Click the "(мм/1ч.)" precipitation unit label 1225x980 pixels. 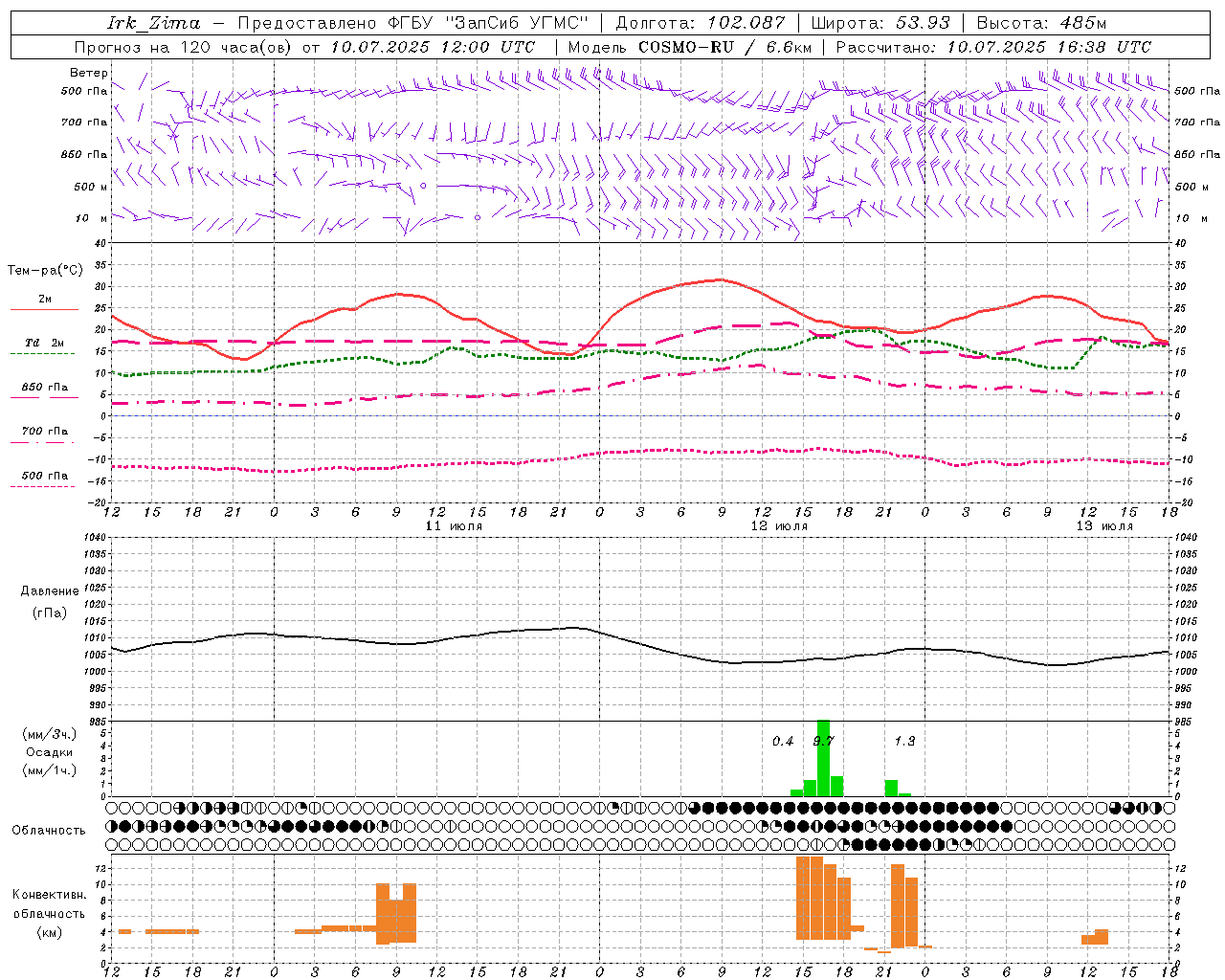tap(50, 770)
